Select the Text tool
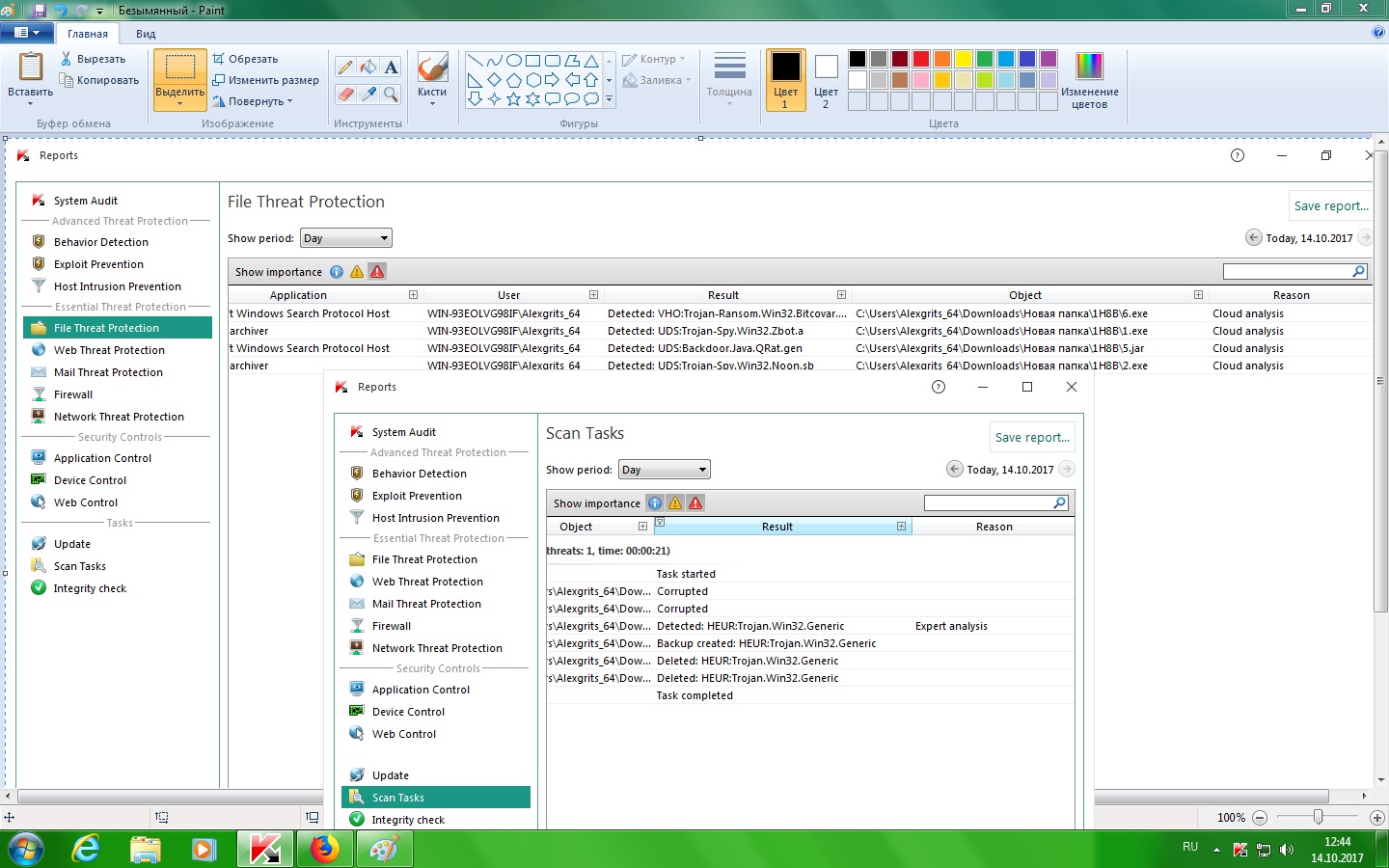The height and width of the screenshot is (868, 1389). [391, 67]
